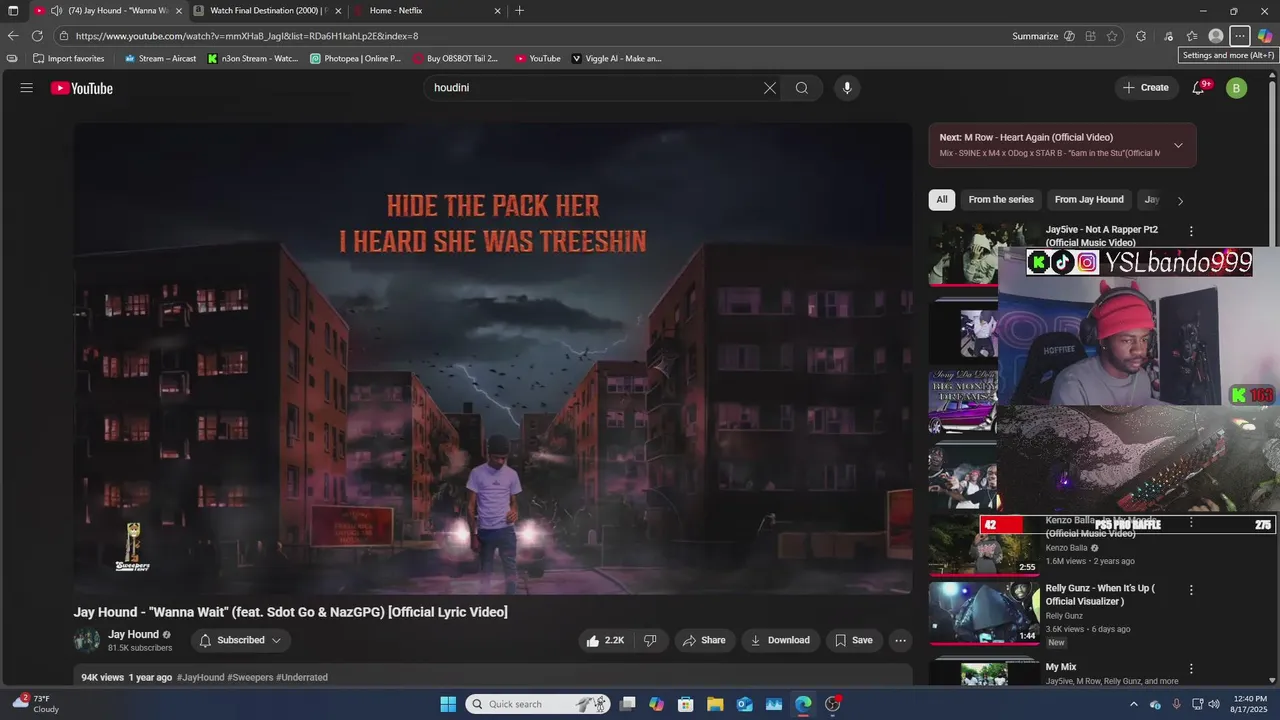The width and height of the screenshot is (1280, 720).
Task: Open 'Buy OBSBOT Tail 2' bookmark
Action: tap(456, 58)
